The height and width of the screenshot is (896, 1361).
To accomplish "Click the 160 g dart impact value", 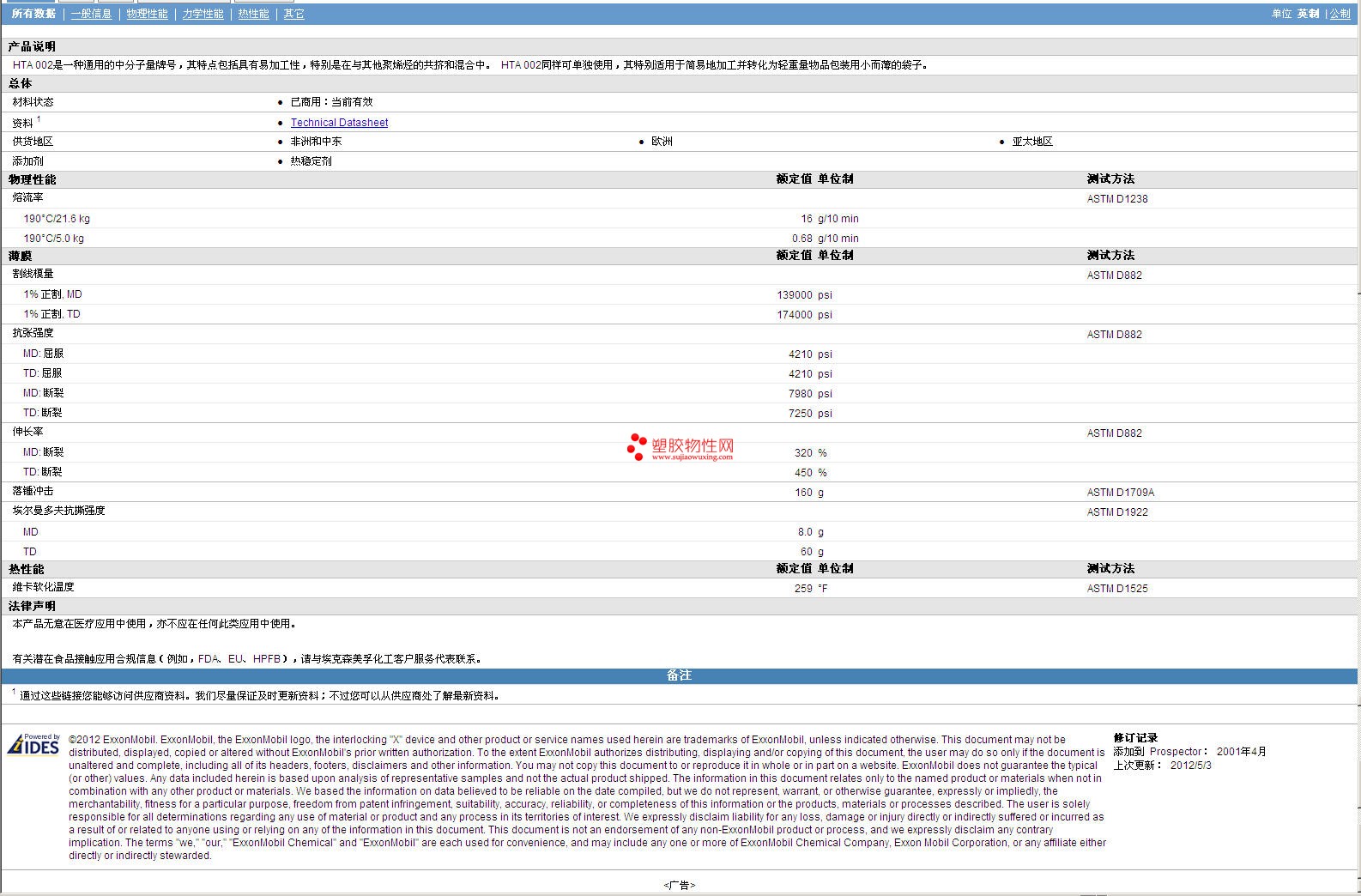I will click(808, 493).
